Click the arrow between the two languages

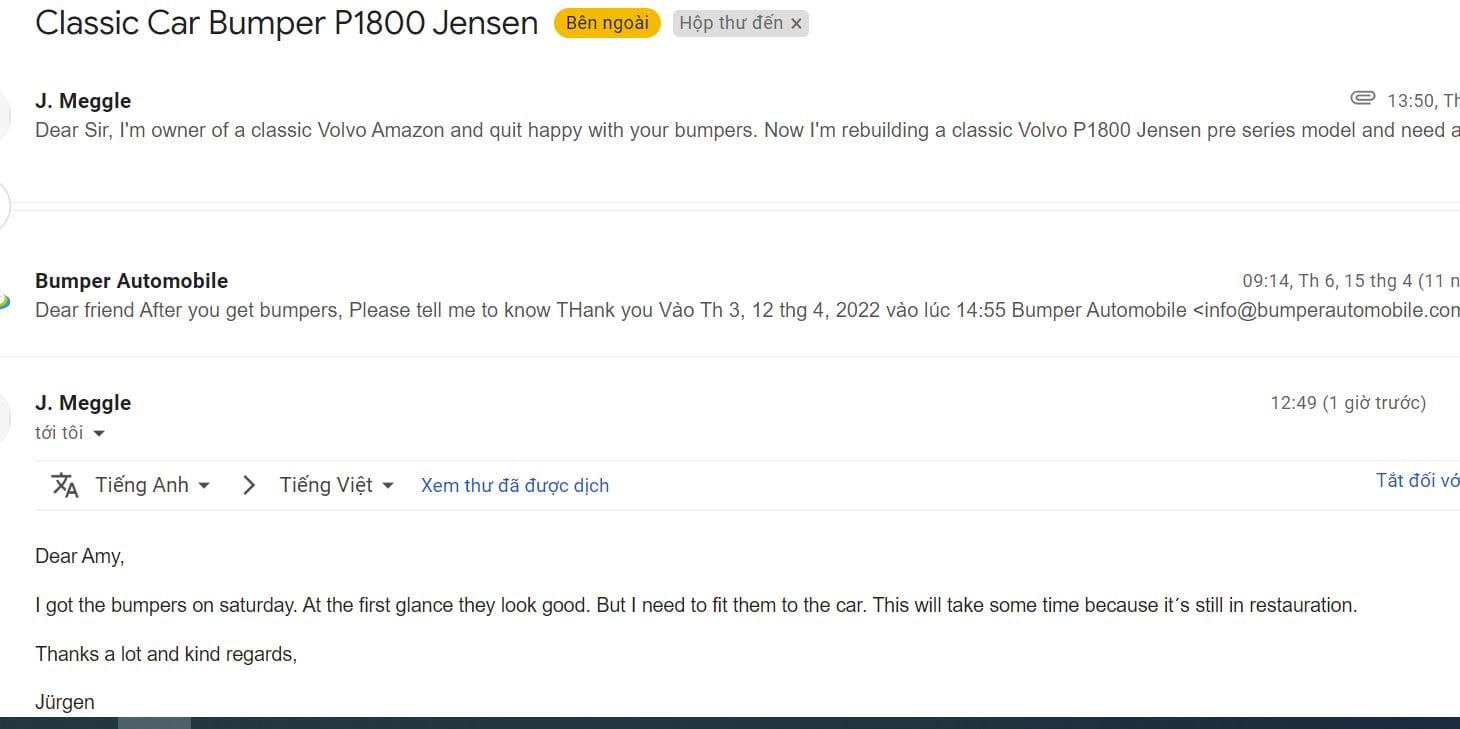point(249,485)
